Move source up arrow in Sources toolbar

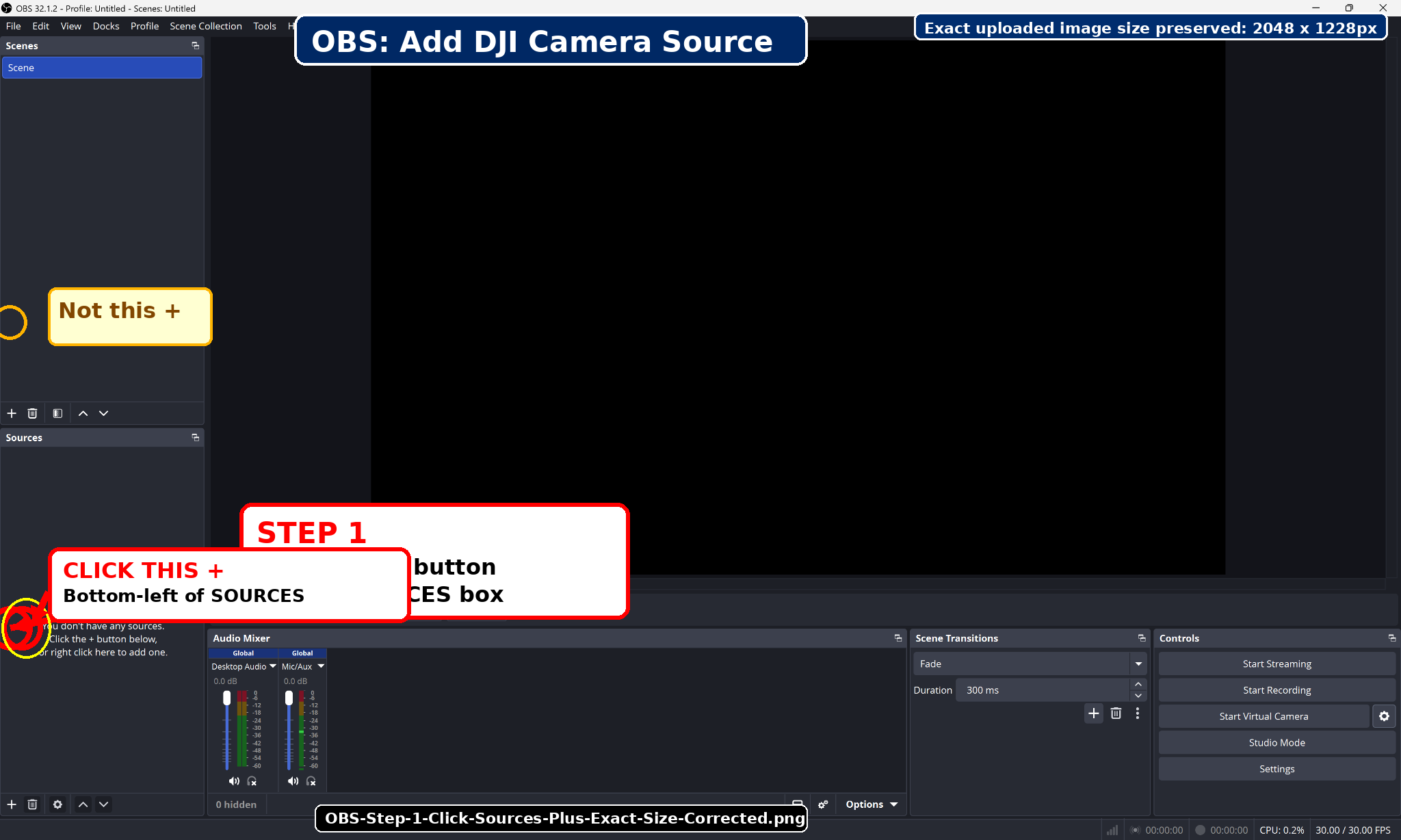coord(83,804)
